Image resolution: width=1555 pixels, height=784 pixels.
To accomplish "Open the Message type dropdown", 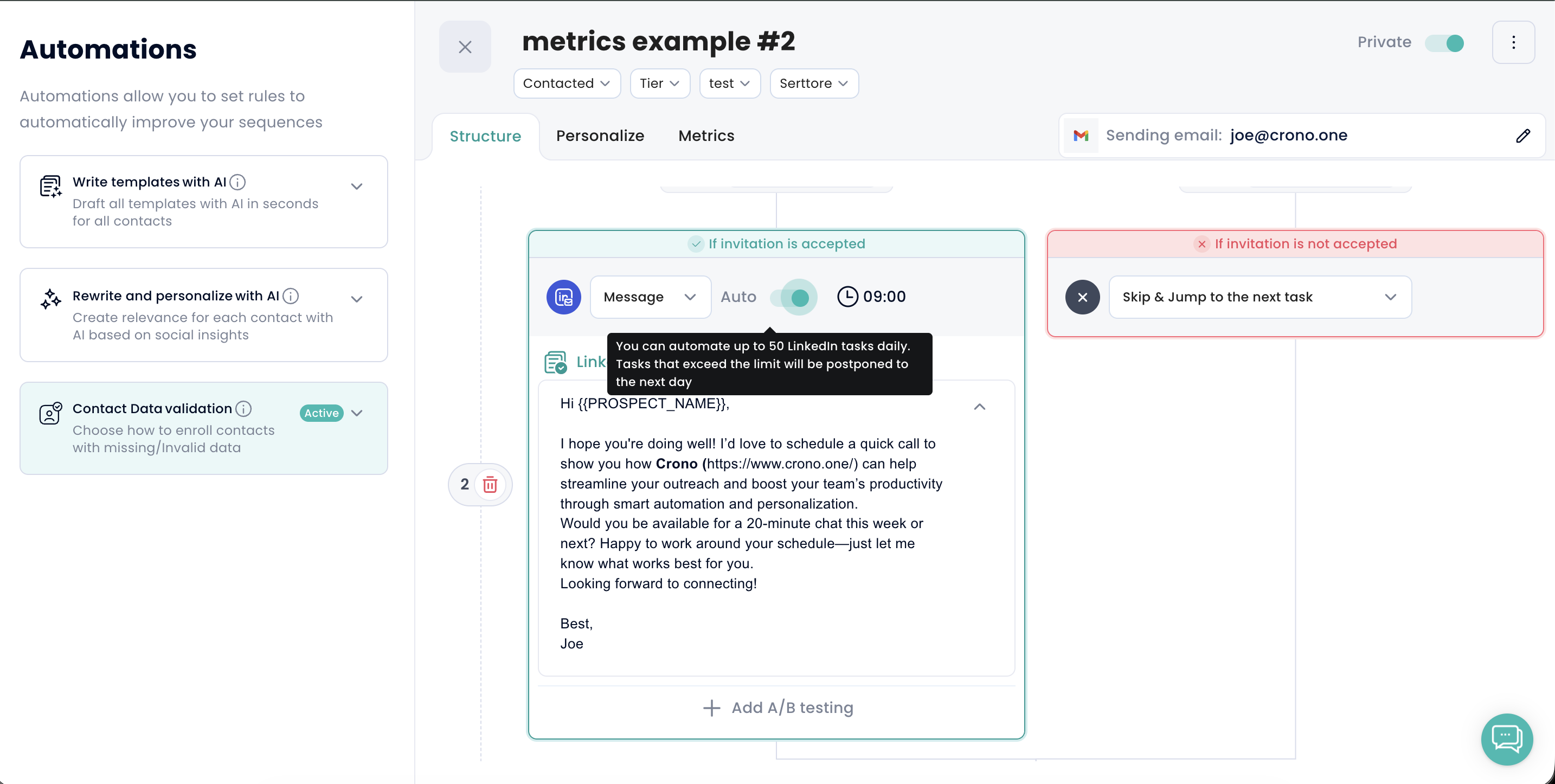I will coord(650,297).
